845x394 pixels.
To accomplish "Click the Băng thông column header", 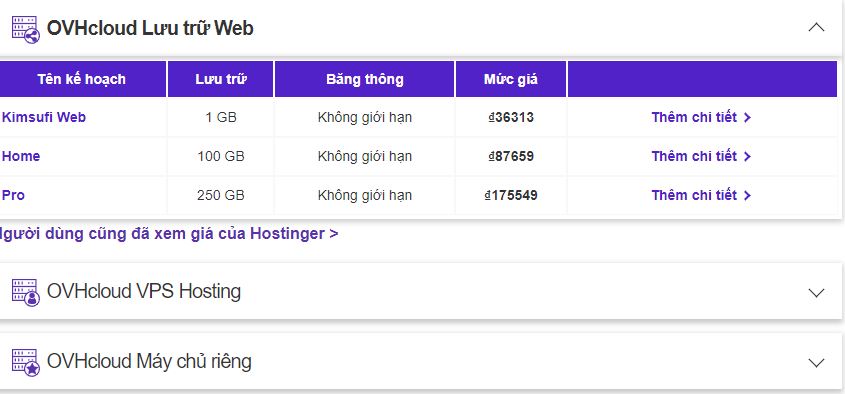I will click(365, 79).
